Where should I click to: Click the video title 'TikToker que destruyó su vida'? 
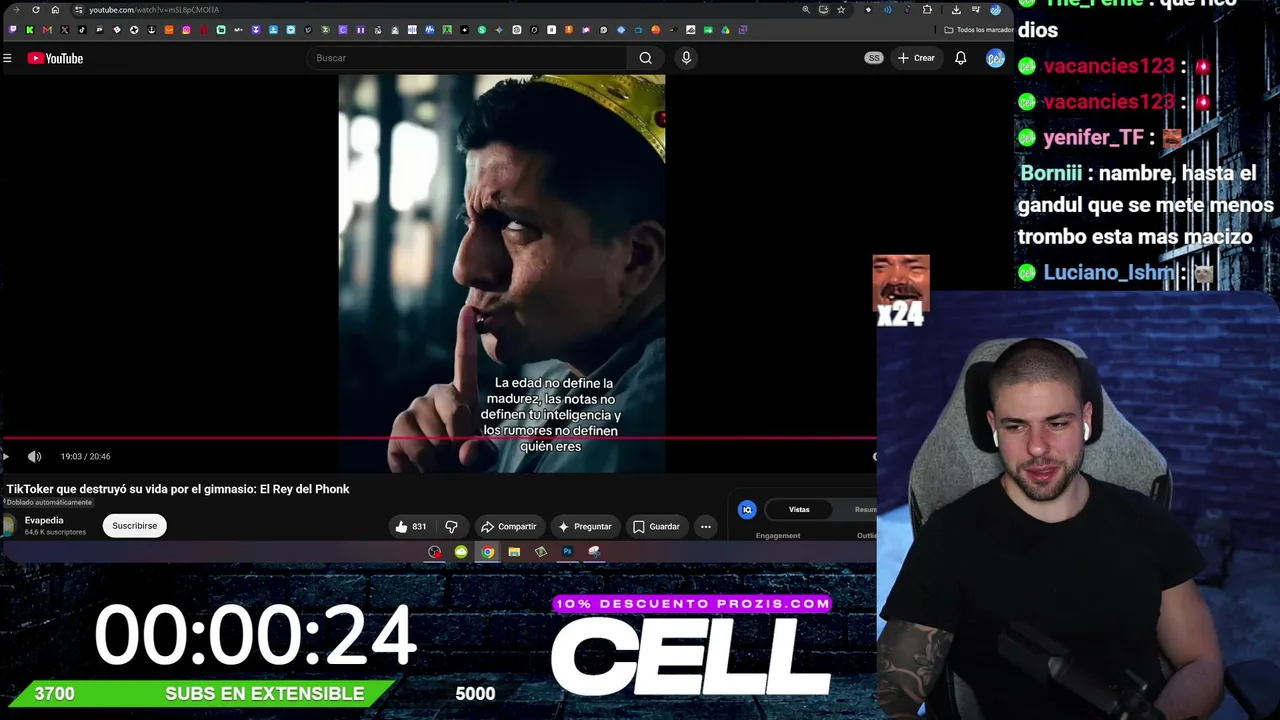tap(178, 489)
